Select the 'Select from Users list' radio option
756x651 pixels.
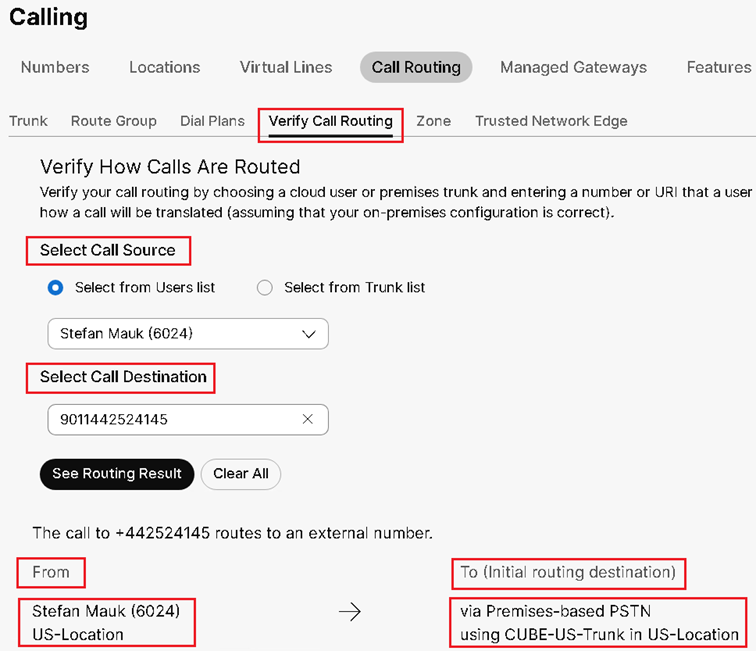(56, 287)
